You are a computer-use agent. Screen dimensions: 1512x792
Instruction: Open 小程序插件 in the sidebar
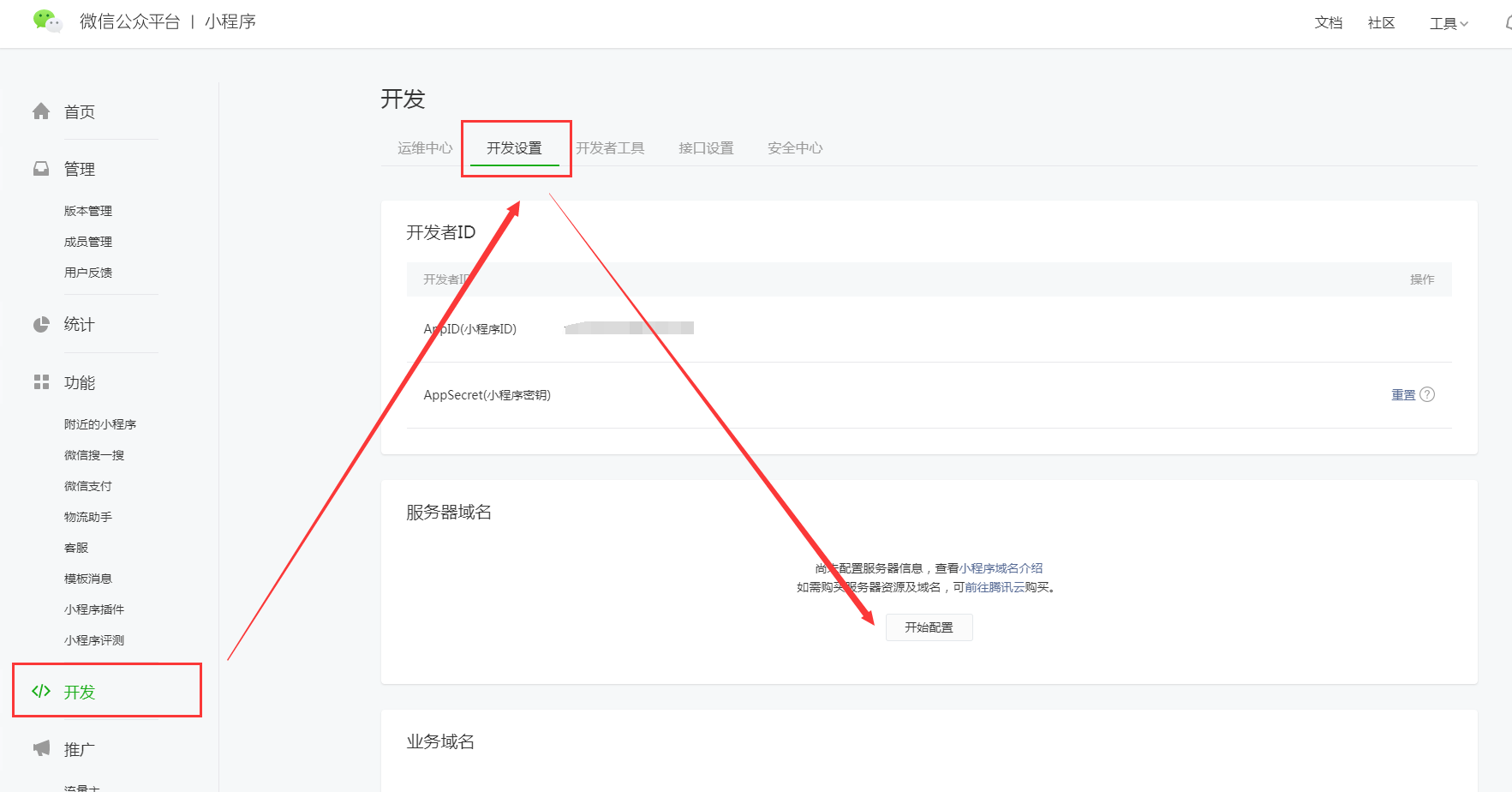click(94, 609)
